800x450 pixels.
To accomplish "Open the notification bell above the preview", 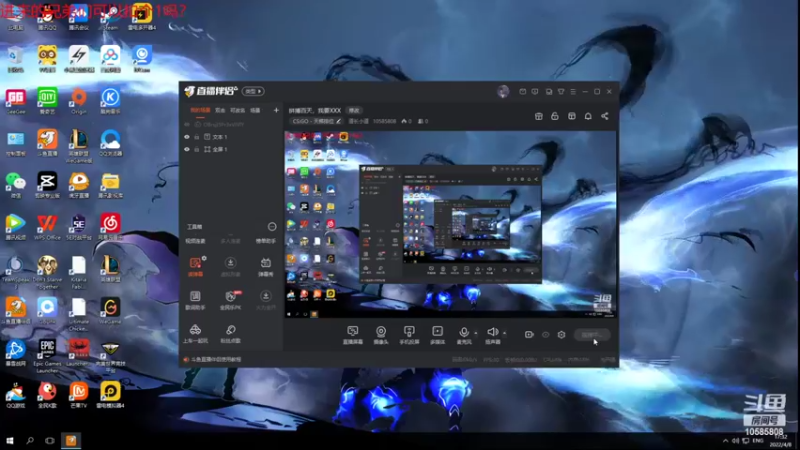I will click(588, 116).
